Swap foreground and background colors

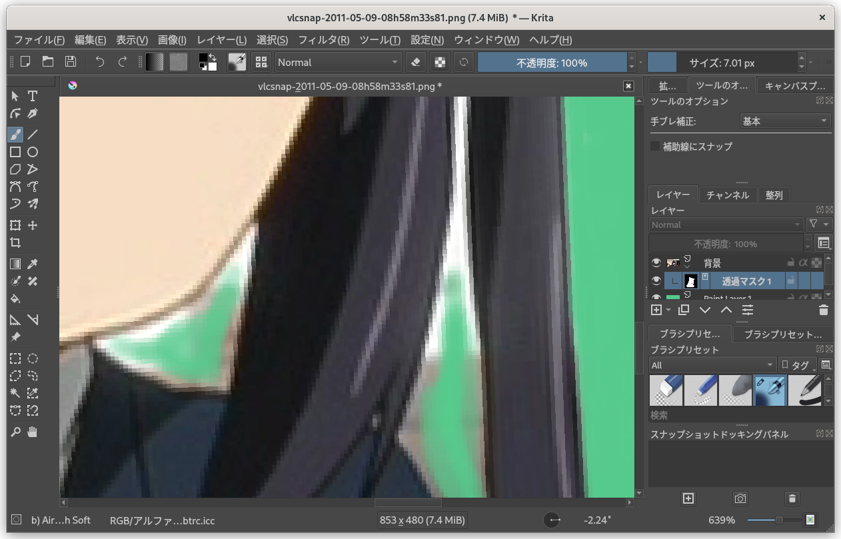(x=212, y=57)
